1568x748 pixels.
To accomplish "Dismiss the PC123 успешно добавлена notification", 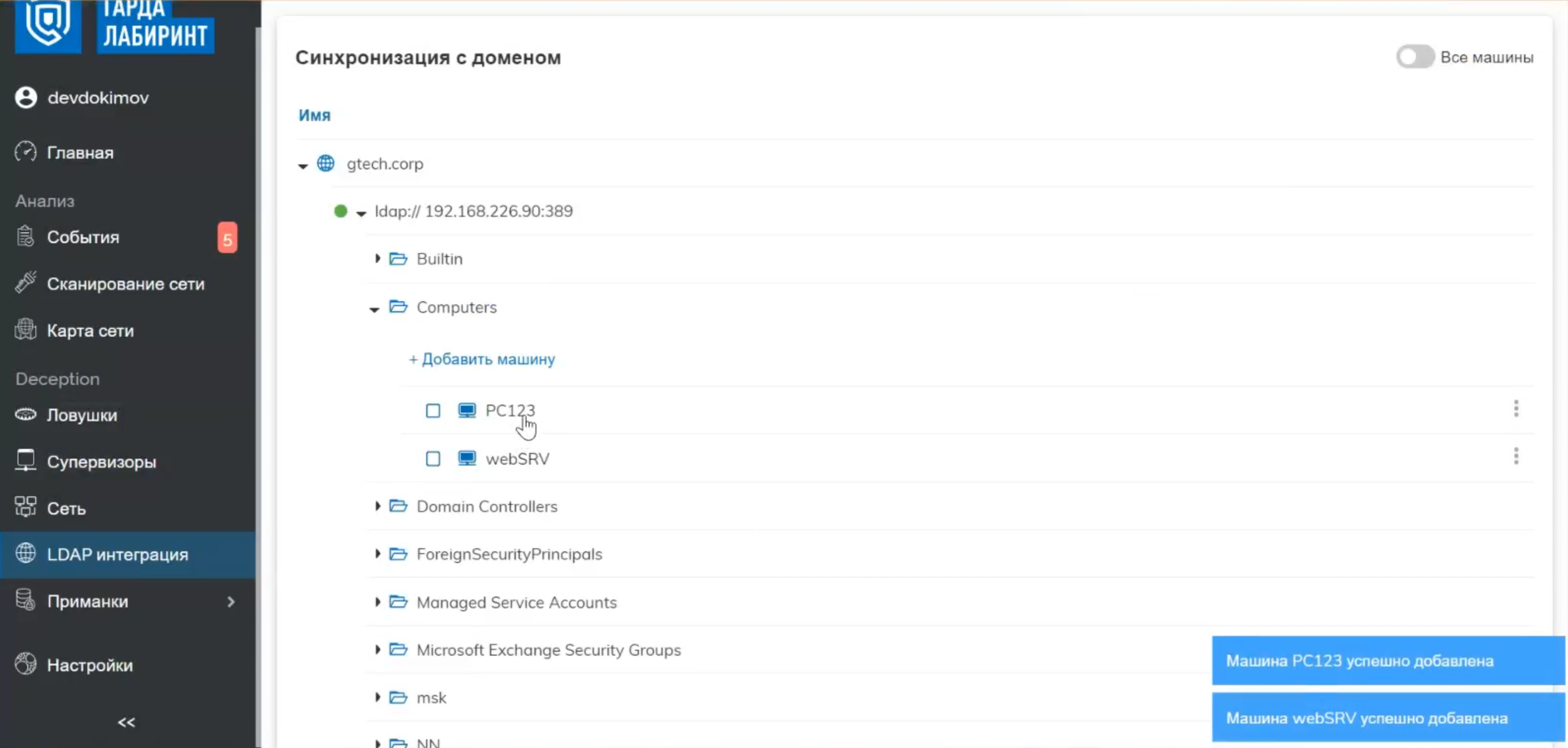I will click(x=1388, y=661).
